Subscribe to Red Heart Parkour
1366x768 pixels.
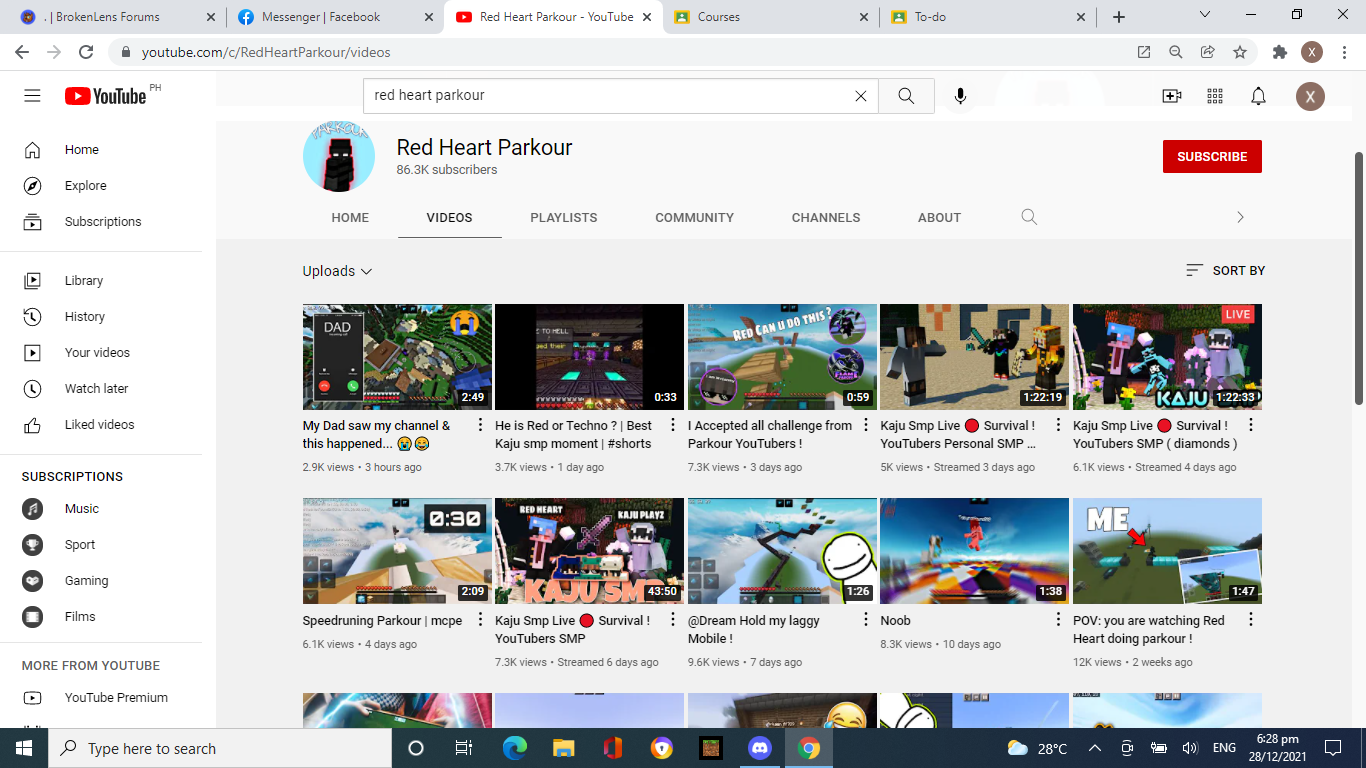tap(1212, 156)
